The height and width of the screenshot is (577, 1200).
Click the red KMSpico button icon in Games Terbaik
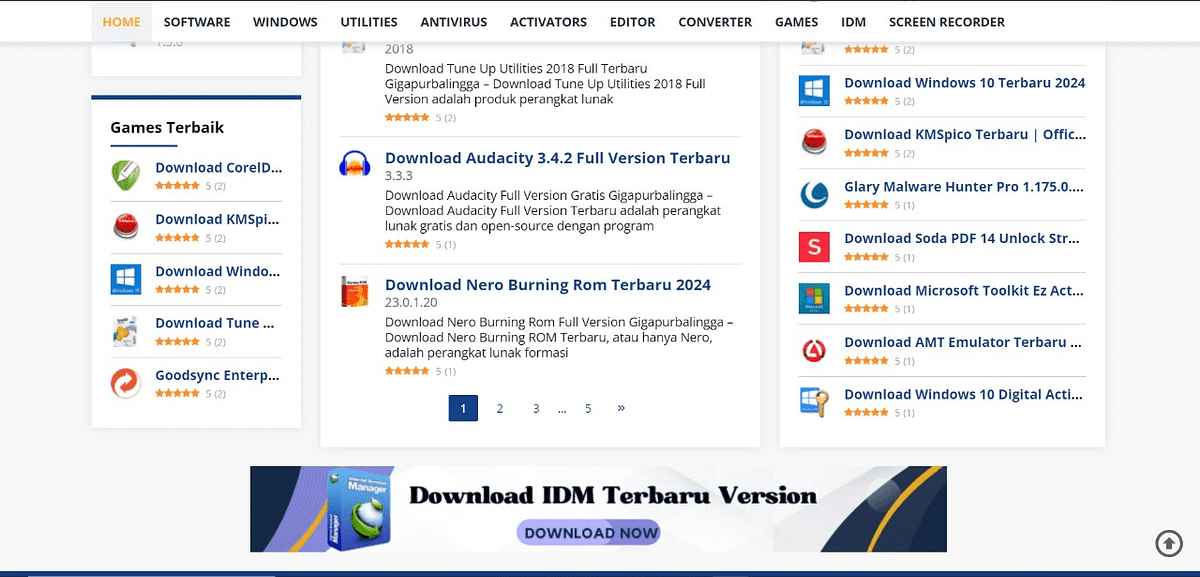point(126,227)
